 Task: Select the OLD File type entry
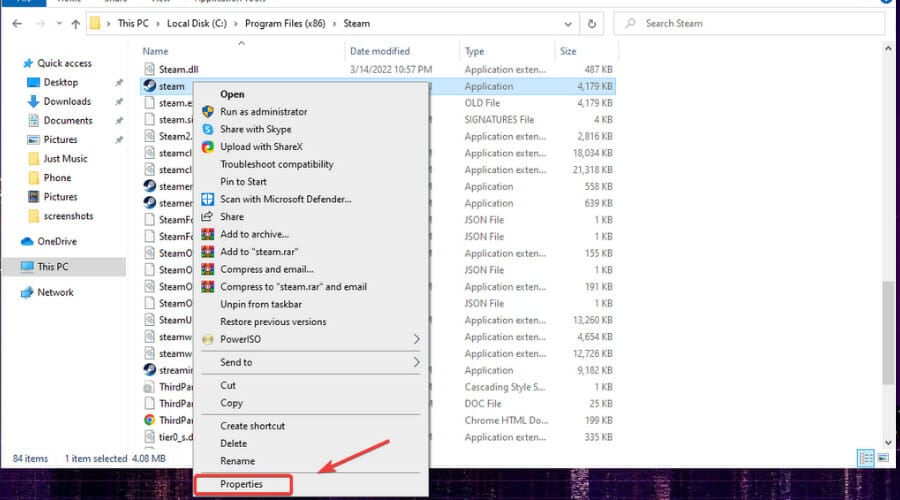(x=482, y=103)
